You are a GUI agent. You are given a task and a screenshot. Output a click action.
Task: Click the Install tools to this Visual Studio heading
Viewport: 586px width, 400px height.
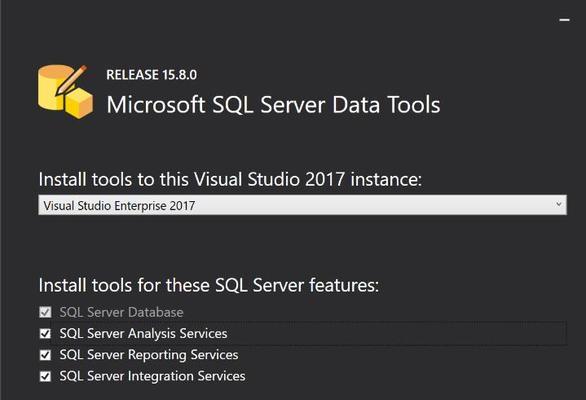tap(230, 179)
